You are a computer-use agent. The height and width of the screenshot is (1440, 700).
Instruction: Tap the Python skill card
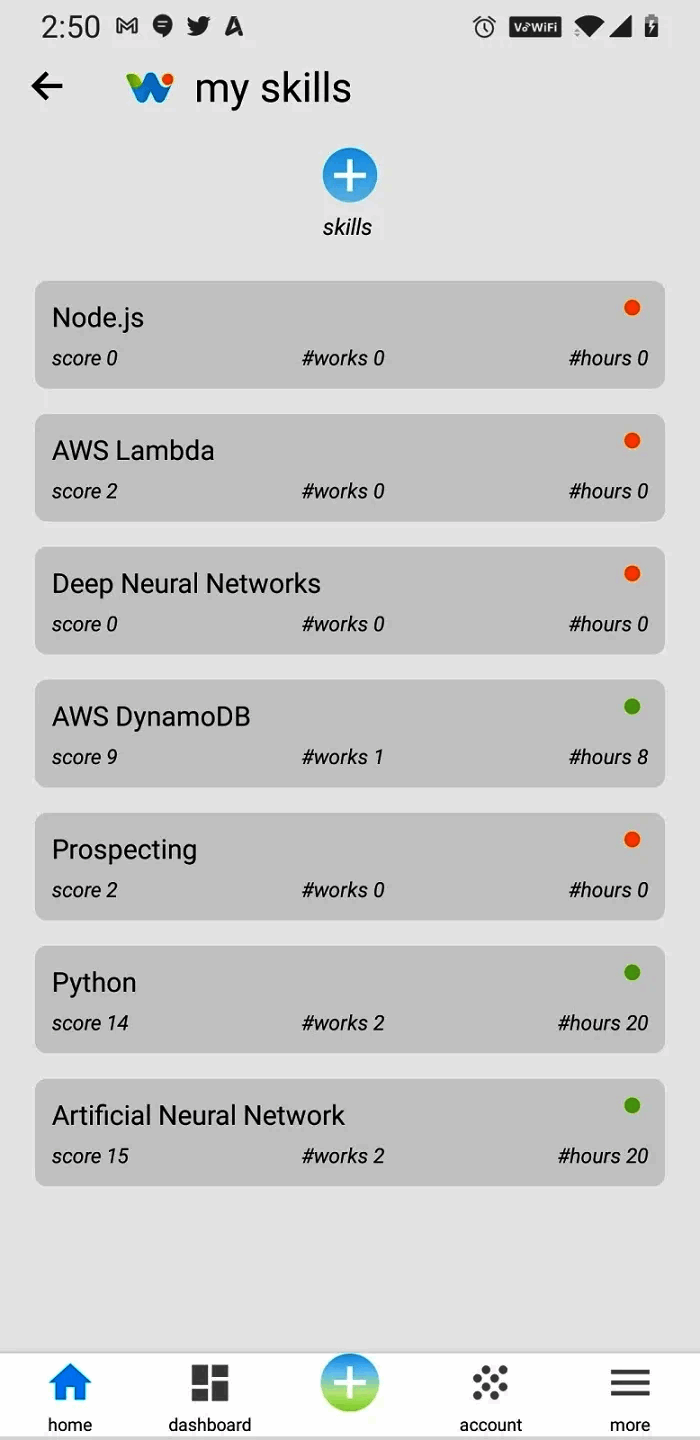[x=349, y=1000]
